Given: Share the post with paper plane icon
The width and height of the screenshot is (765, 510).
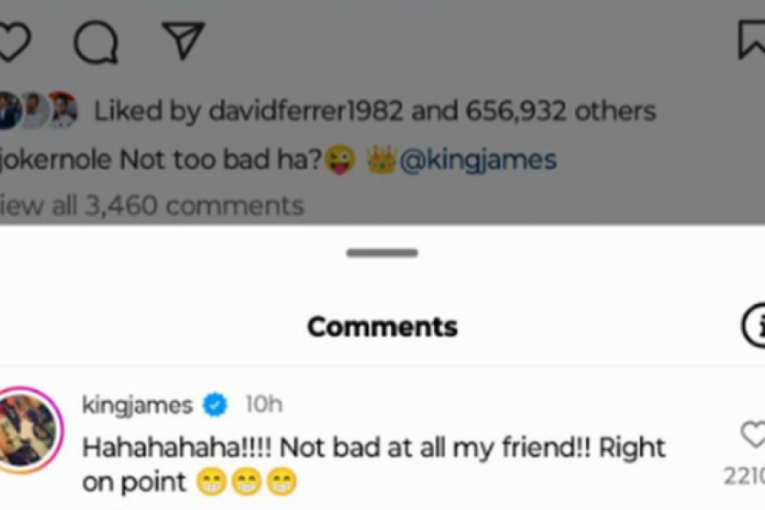Looking at the screenshot, I should 183,40.
